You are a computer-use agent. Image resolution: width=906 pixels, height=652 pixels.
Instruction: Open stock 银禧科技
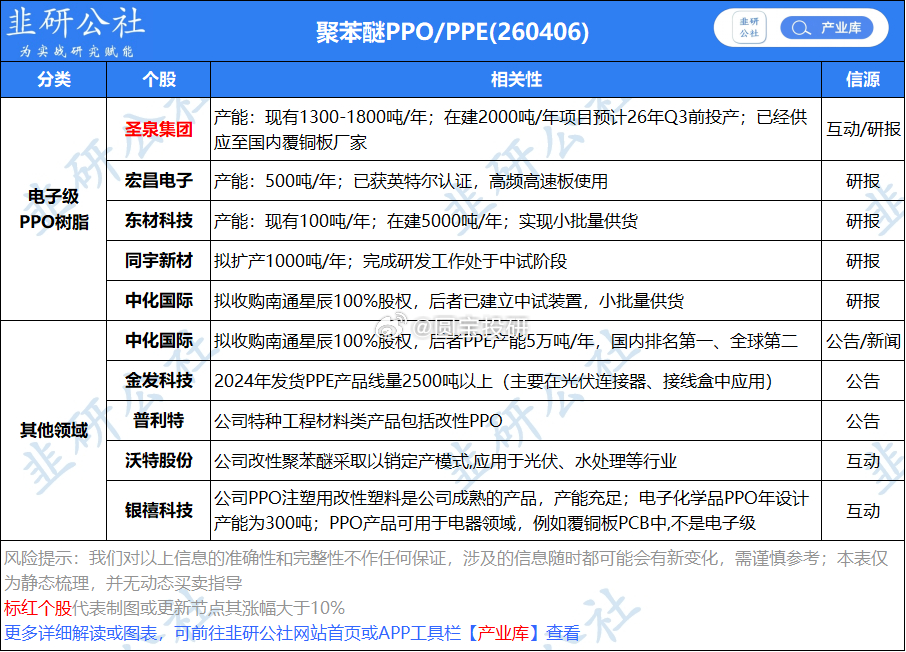pyautogui.click(x=159, y=510)
